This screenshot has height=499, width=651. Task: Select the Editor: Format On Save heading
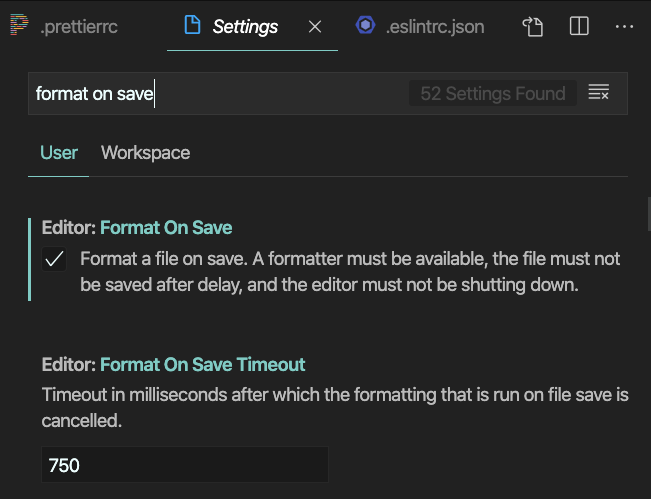tap(137, 227)
